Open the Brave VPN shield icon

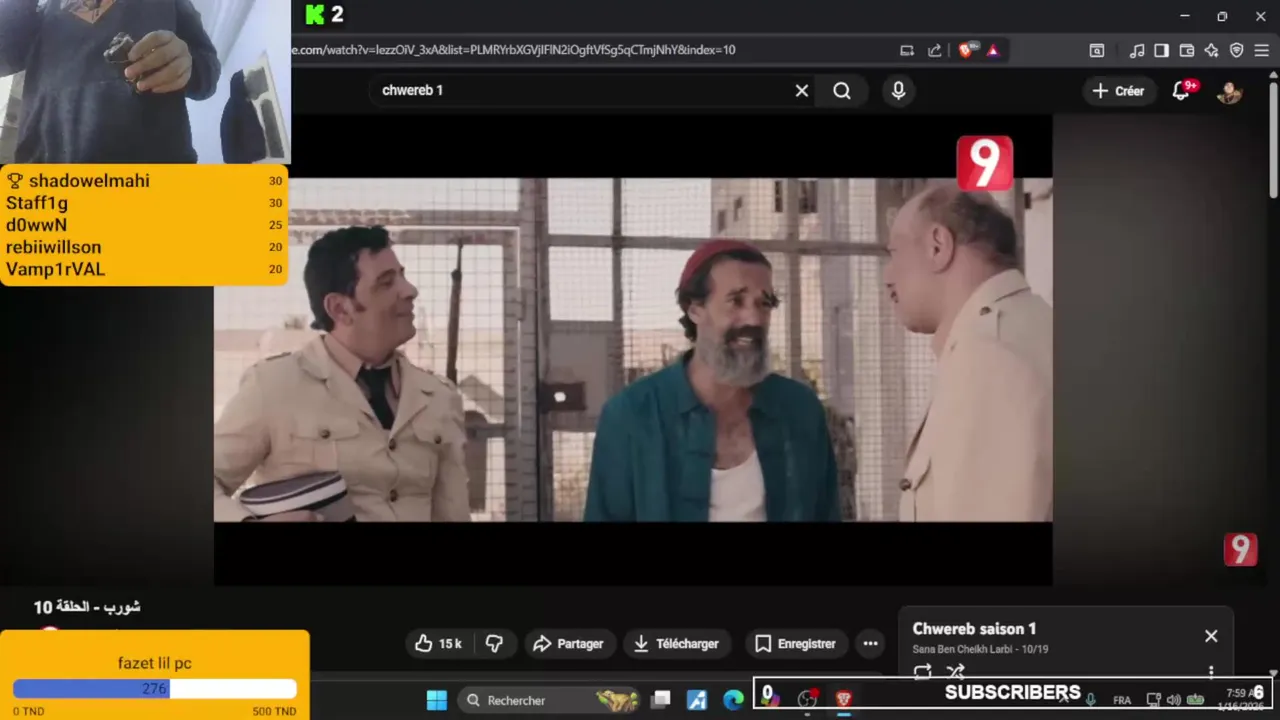point(1236,50)
